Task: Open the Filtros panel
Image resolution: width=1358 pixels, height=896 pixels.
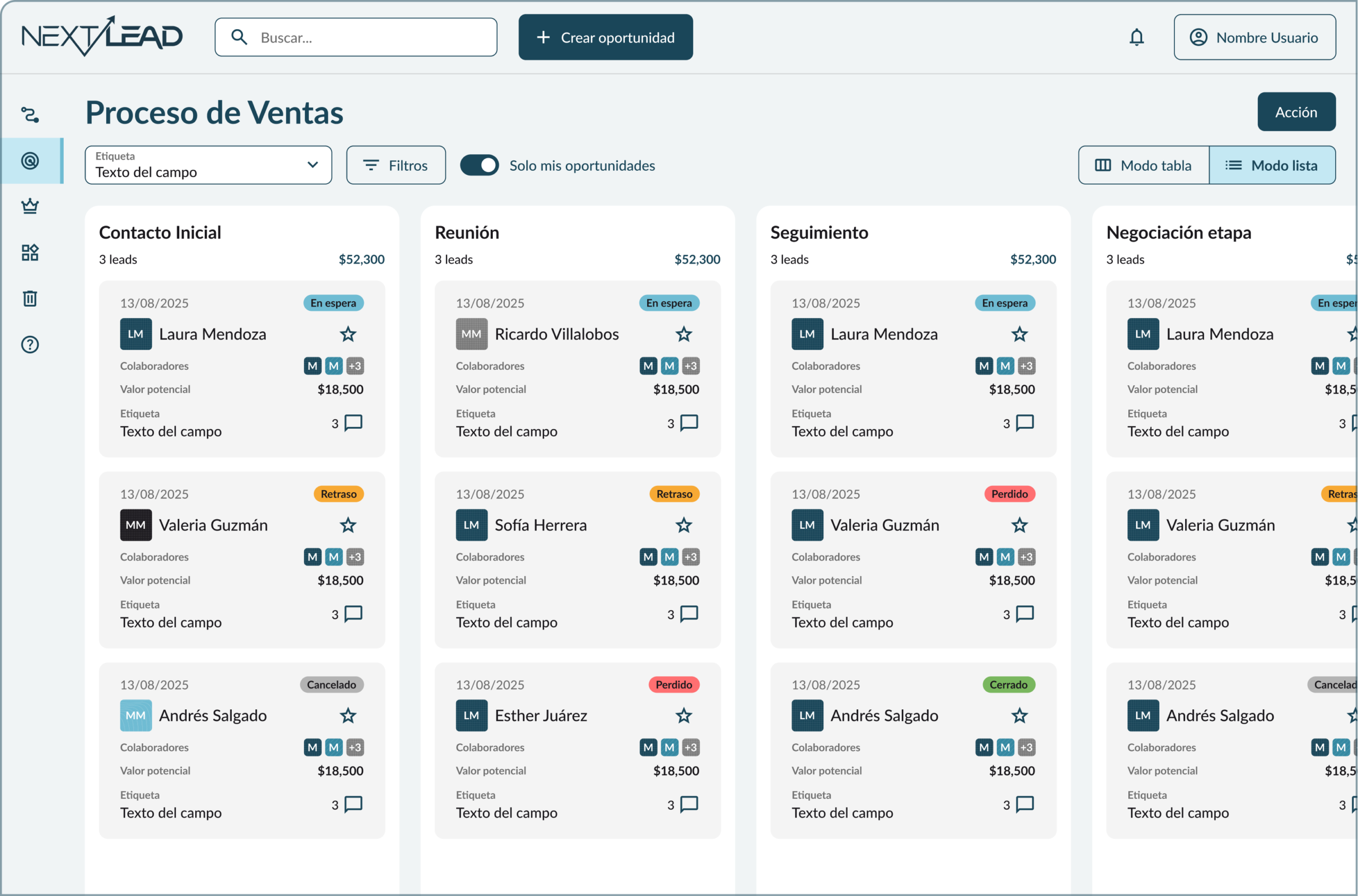Action: [x=395, y=165]
